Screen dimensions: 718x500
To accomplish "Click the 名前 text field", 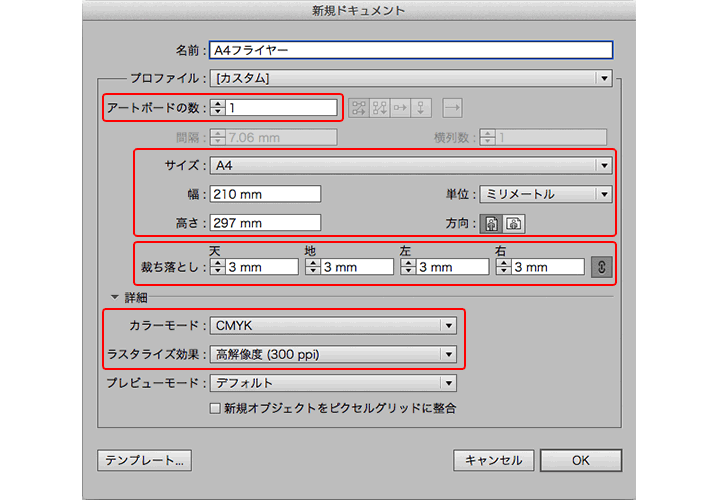I will click(409, 49).
